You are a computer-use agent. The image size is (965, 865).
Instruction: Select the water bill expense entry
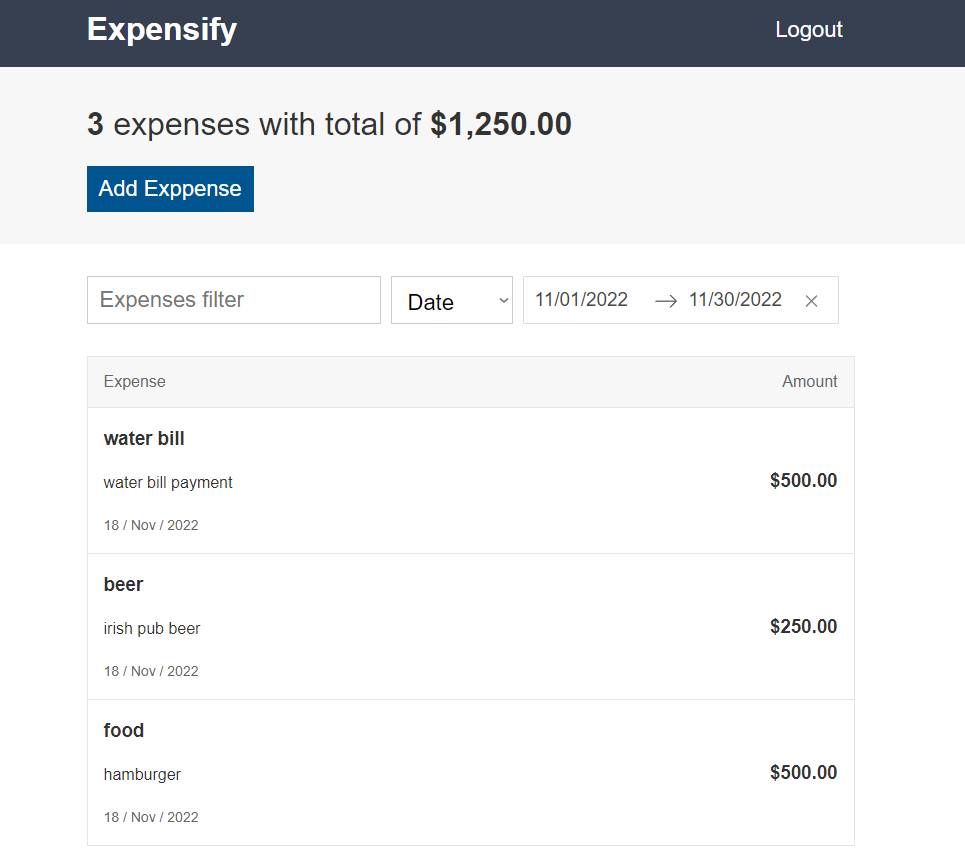click(x=470, y=480)
